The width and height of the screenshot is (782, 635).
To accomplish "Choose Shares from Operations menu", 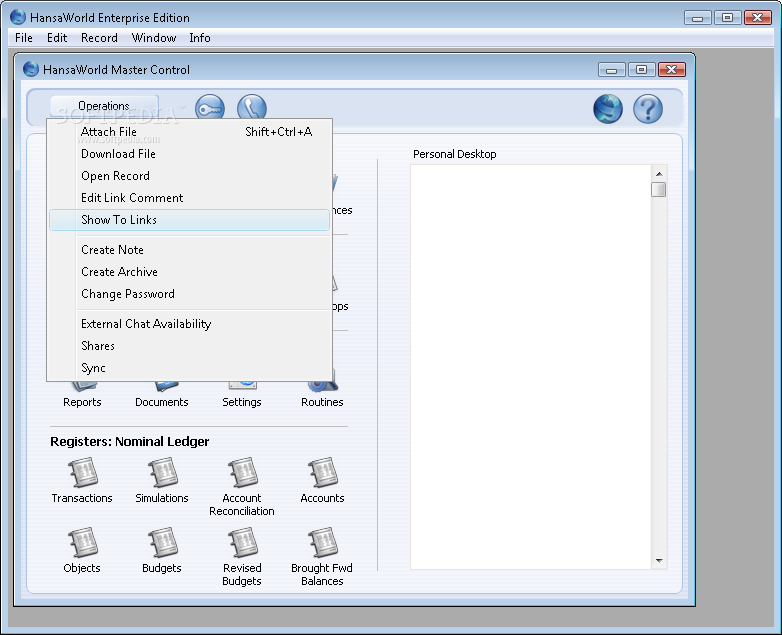I will coord(190,346).
